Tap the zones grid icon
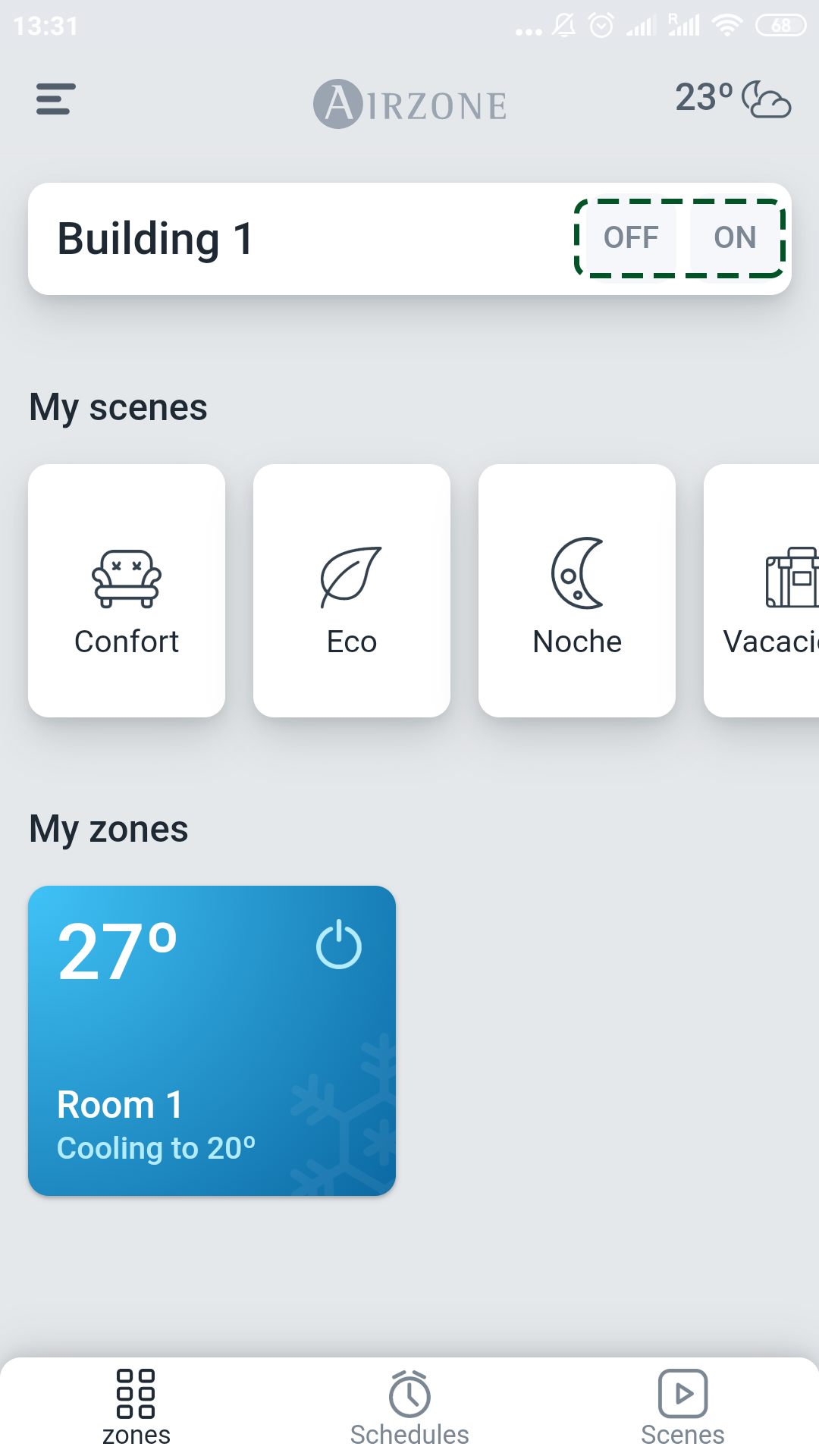 (136, 1394)
